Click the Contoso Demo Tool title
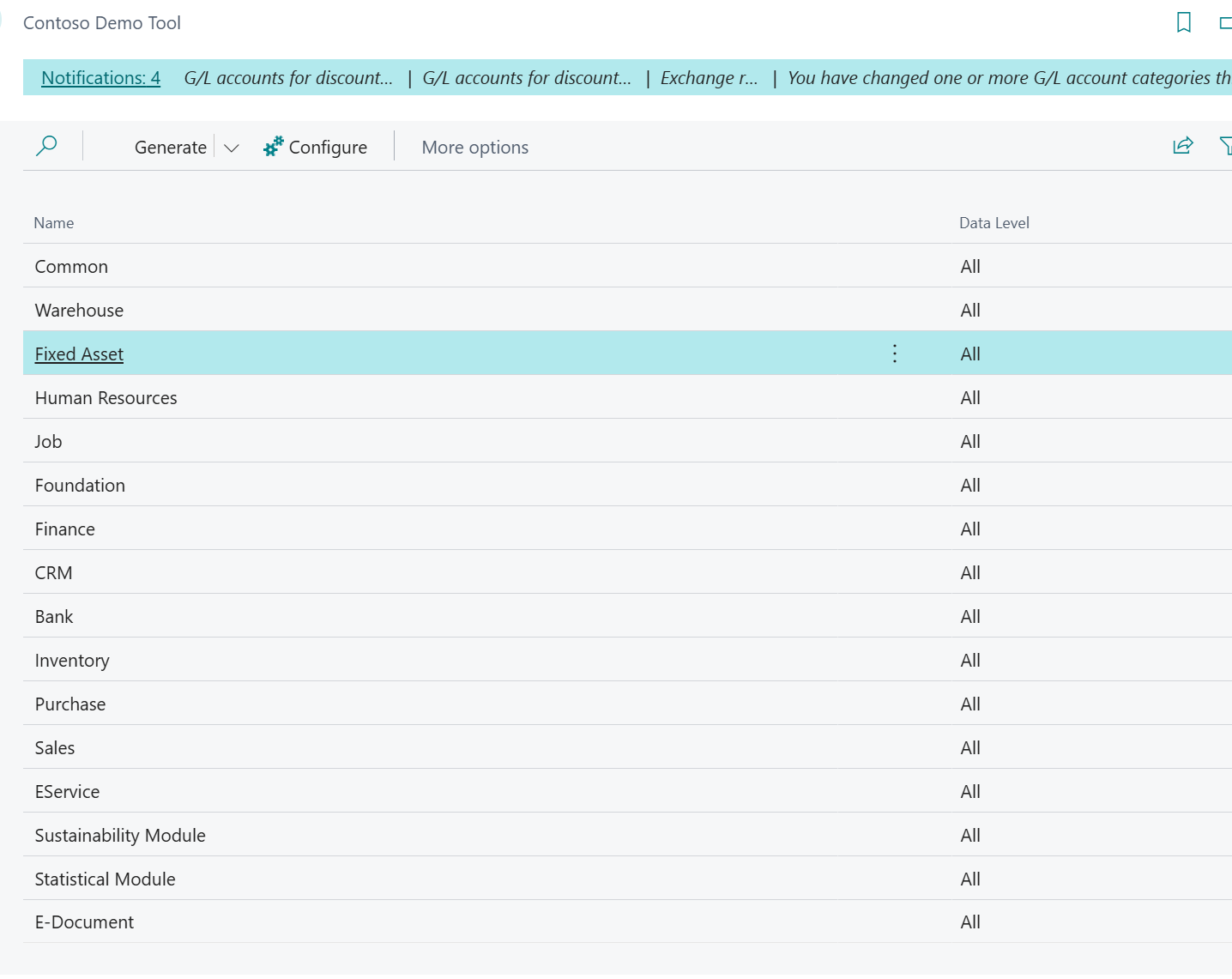 [x=101, y=22]
